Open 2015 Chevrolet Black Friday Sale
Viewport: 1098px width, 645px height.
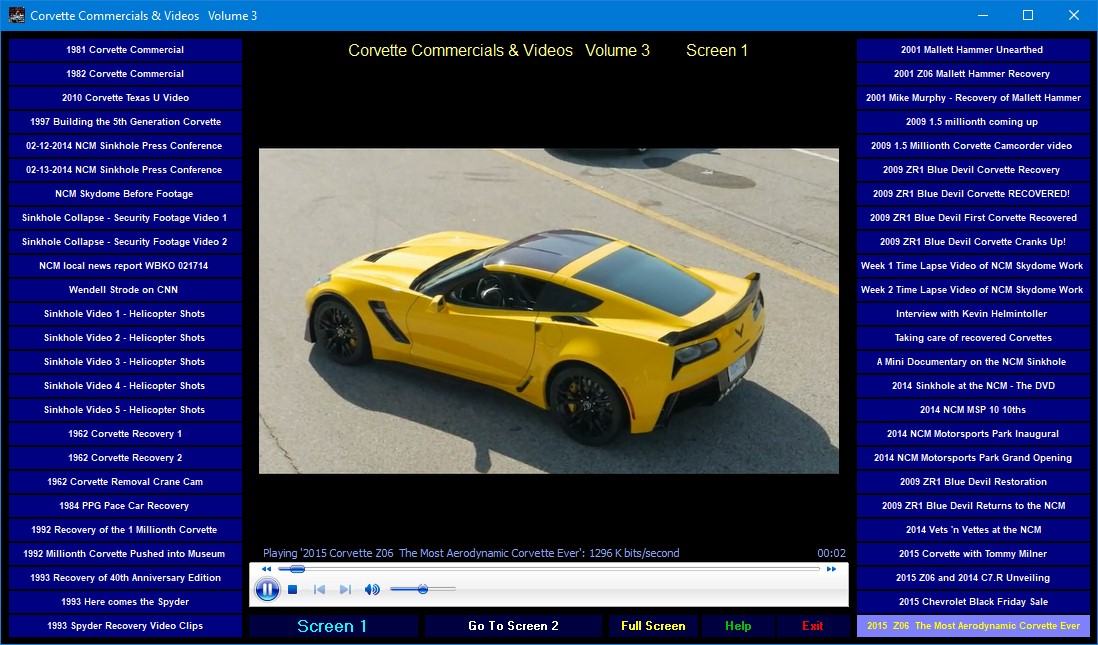coord(973,602)
